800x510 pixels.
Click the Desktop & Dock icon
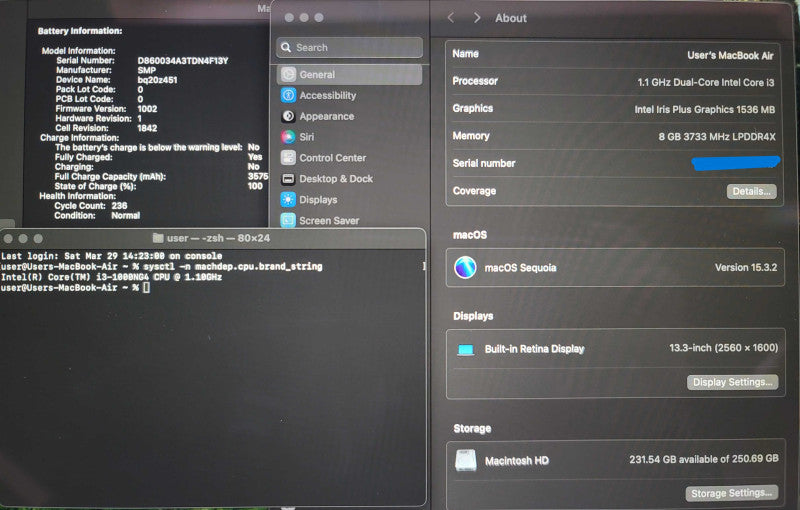(x=288, y=179)
